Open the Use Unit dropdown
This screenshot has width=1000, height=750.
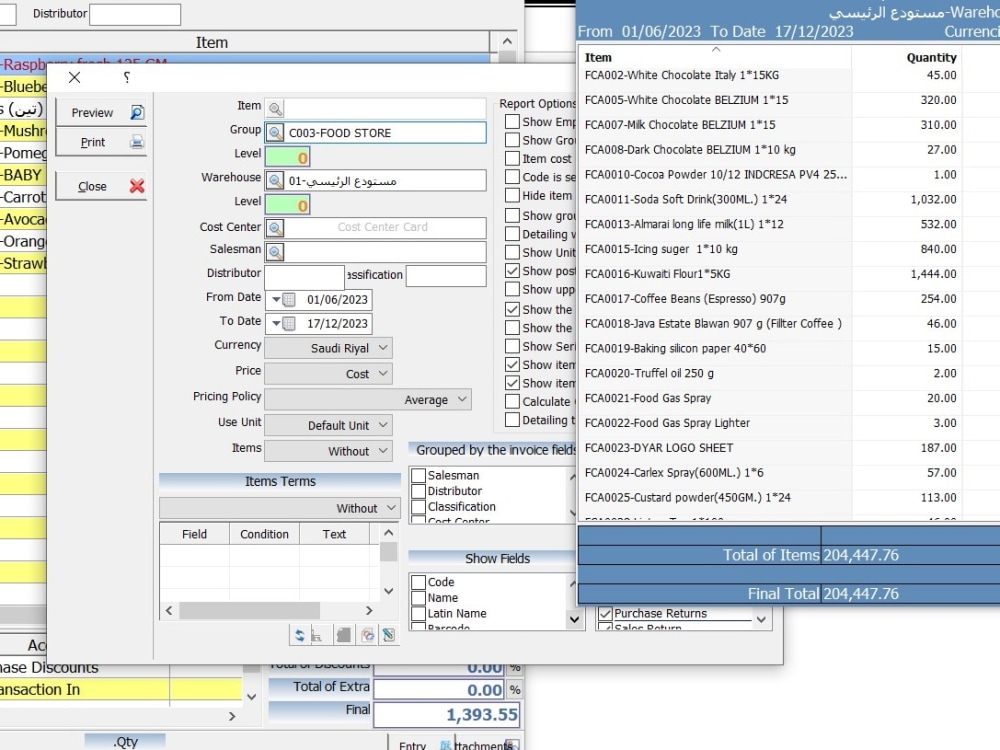tap(328, 425)
